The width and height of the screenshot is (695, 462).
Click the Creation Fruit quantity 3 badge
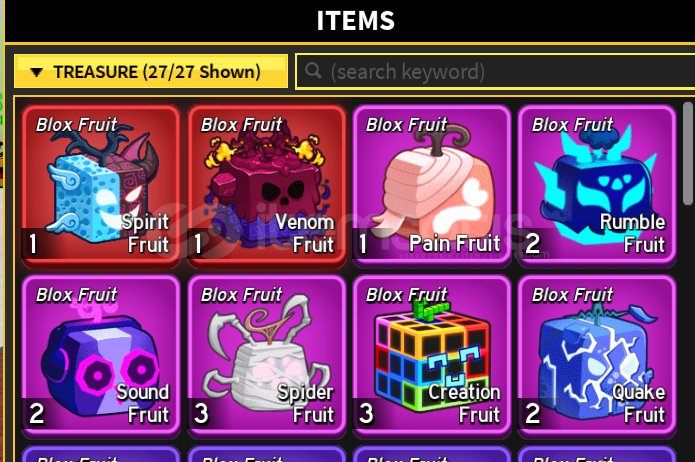pos(366,413)
